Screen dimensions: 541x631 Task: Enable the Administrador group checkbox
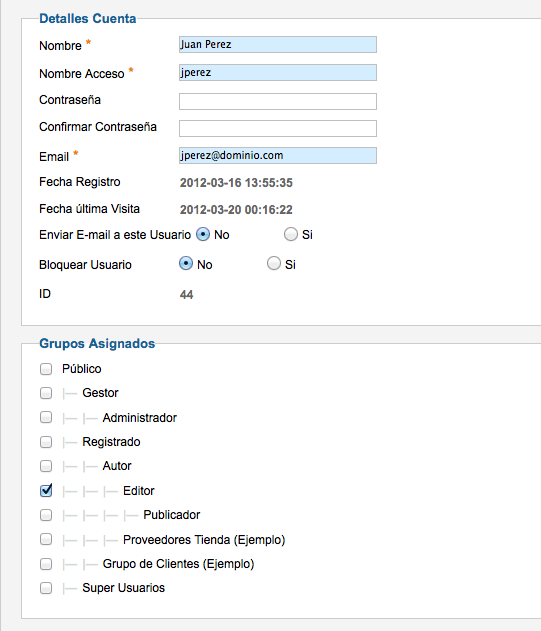pos(46,417)
